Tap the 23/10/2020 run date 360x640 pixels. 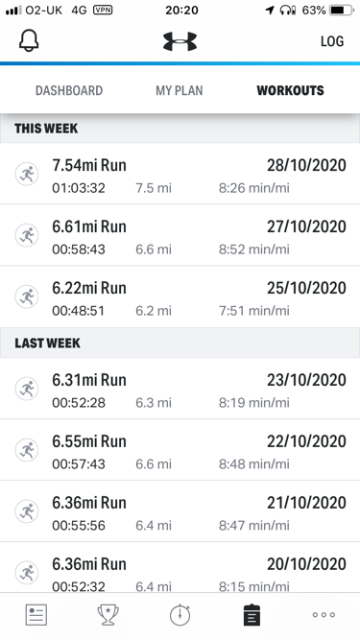pos(307,380)
